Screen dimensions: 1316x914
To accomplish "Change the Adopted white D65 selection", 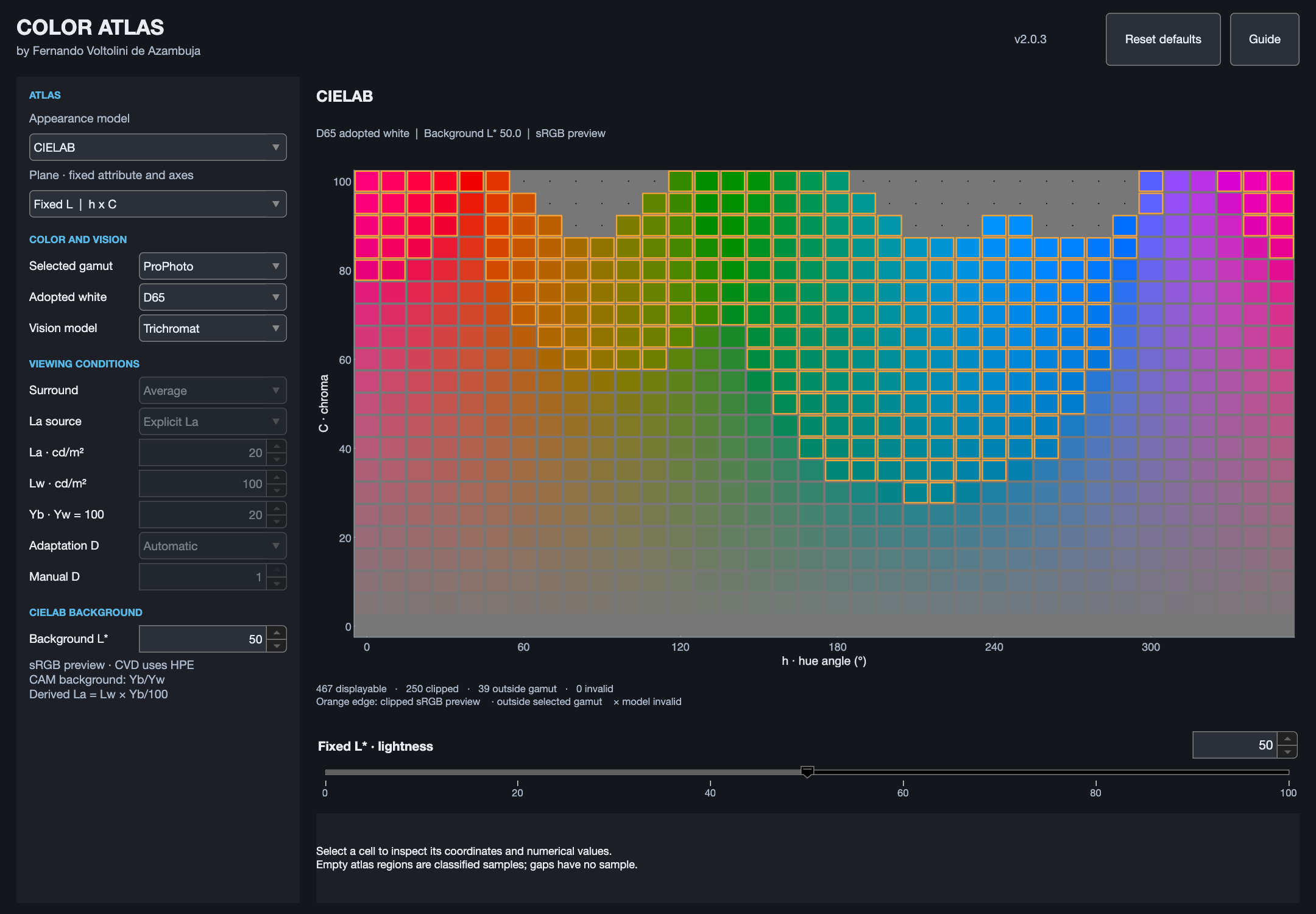I will [213, 297].
